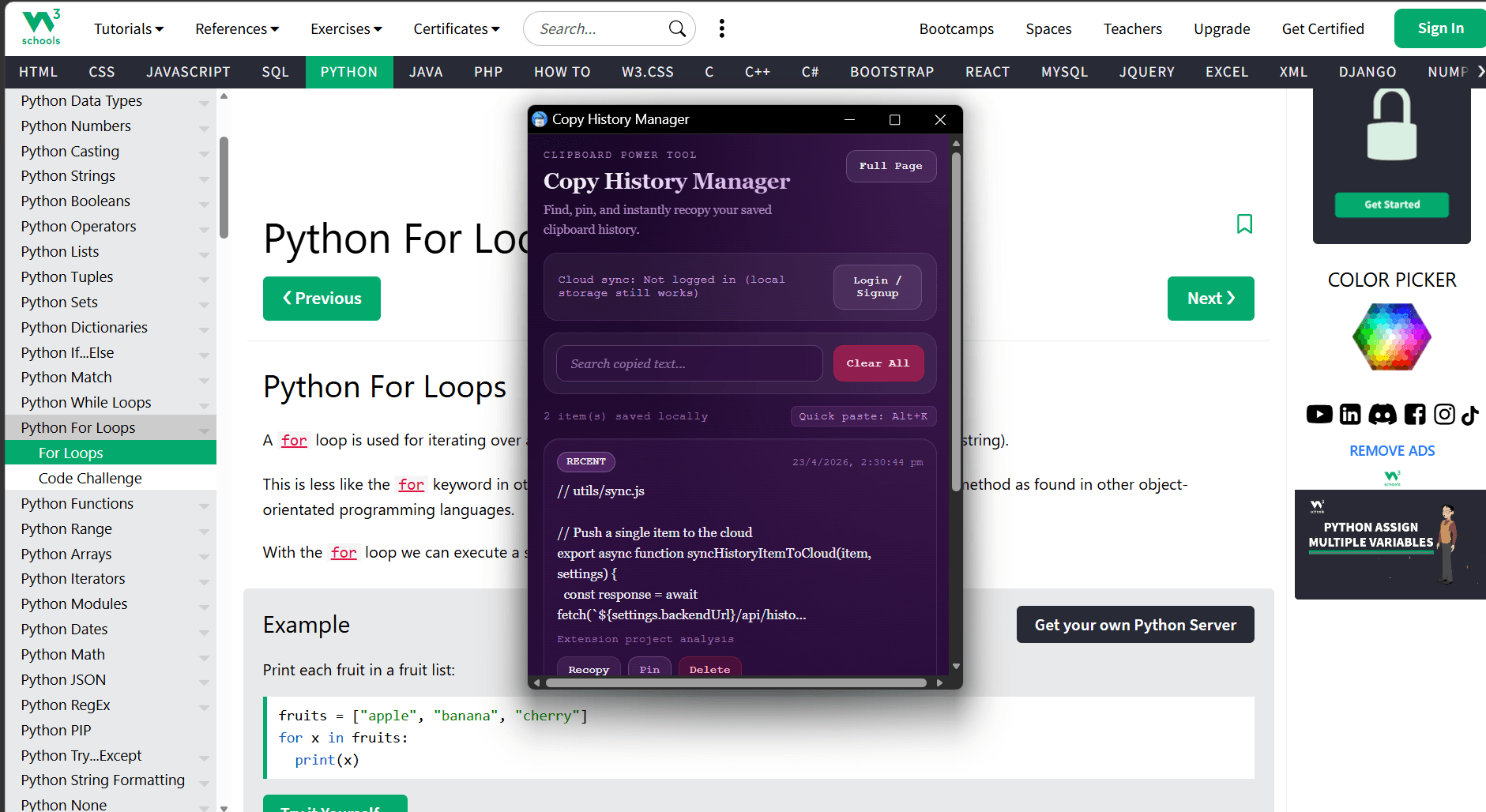Click the search magnifier icon

point(677,28)
